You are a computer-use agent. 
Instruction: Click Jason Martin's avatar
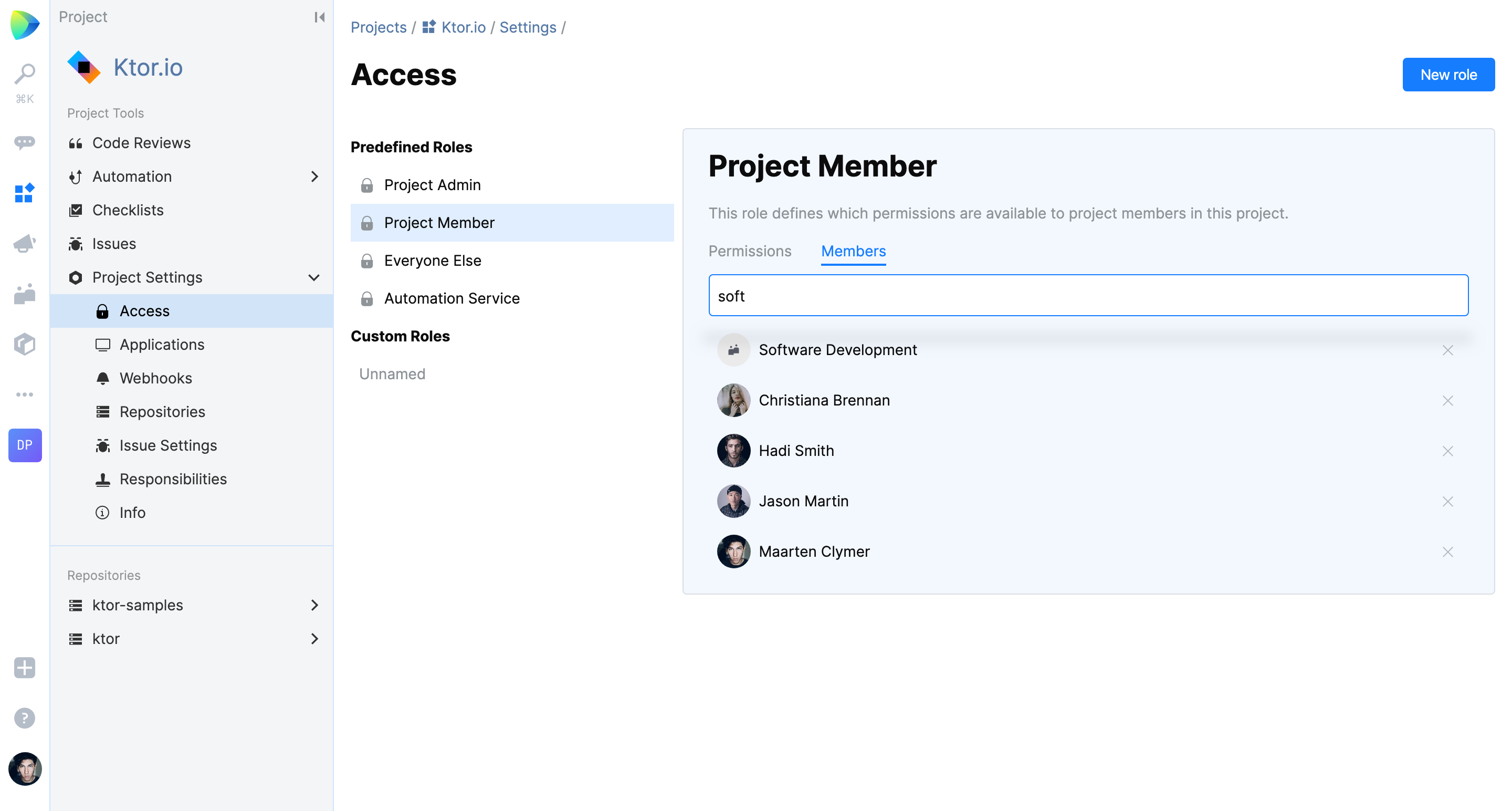click(734, 501)
